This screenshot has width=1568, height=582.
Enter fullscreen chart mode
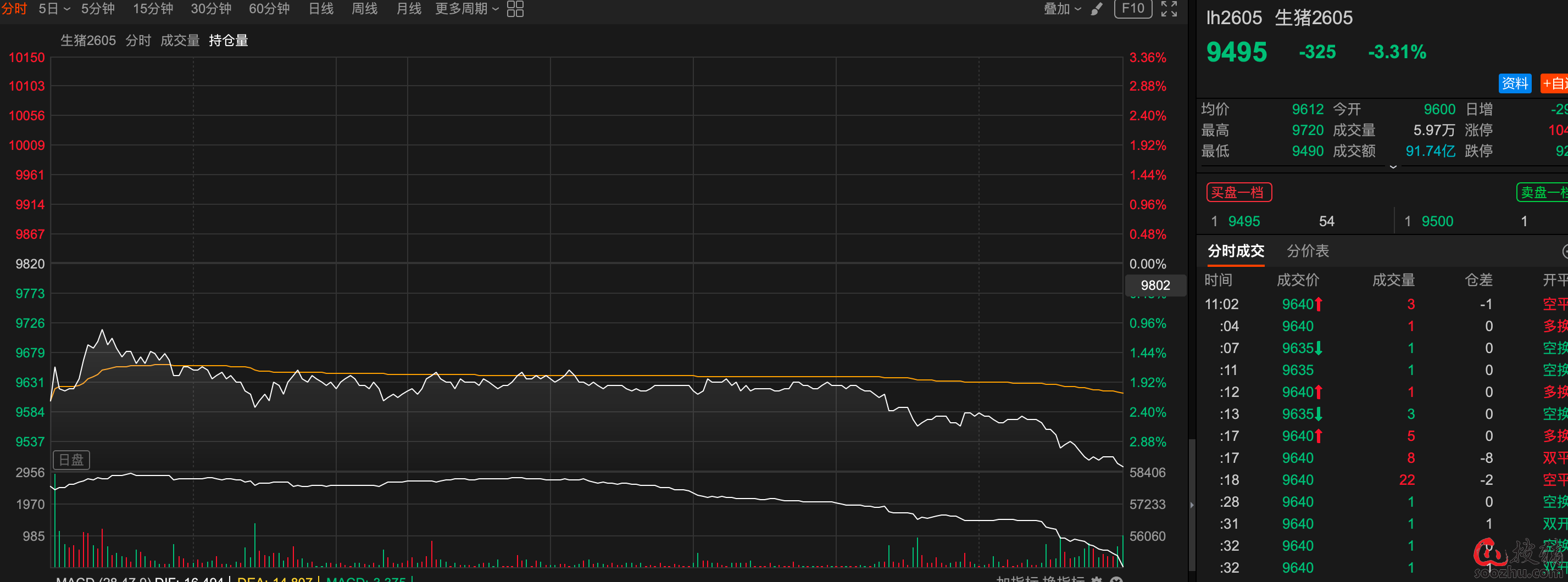click(1169, 9)
